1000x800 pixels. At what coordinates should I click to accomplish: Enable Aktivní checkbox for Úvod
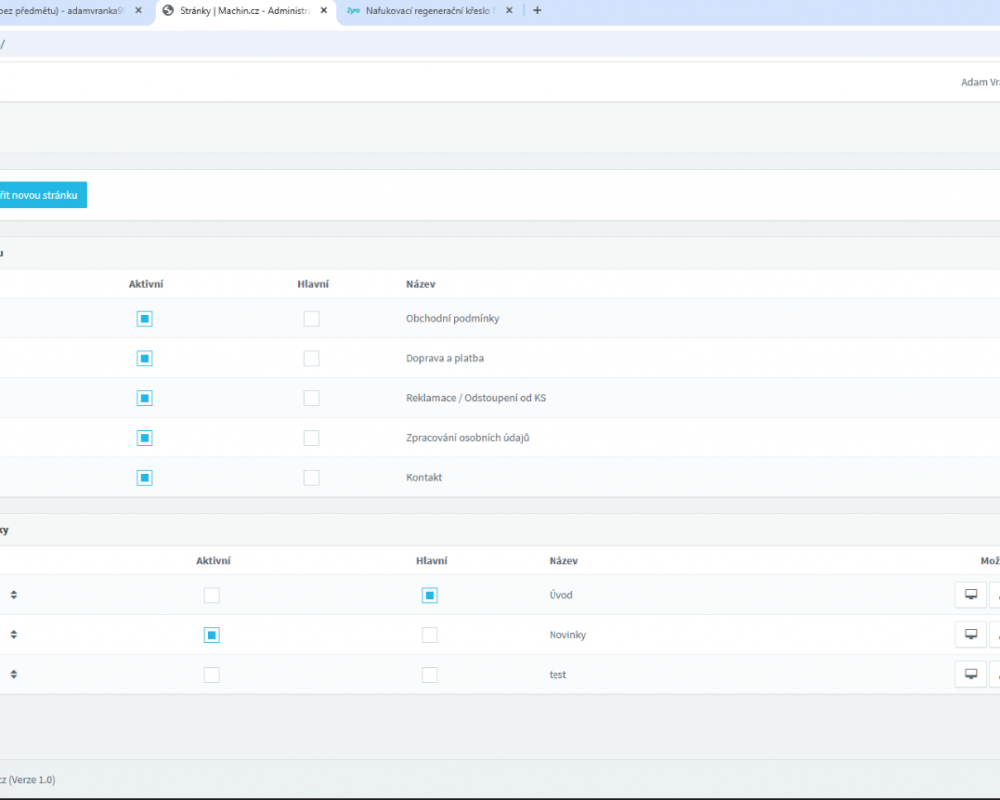click(212, 595)
